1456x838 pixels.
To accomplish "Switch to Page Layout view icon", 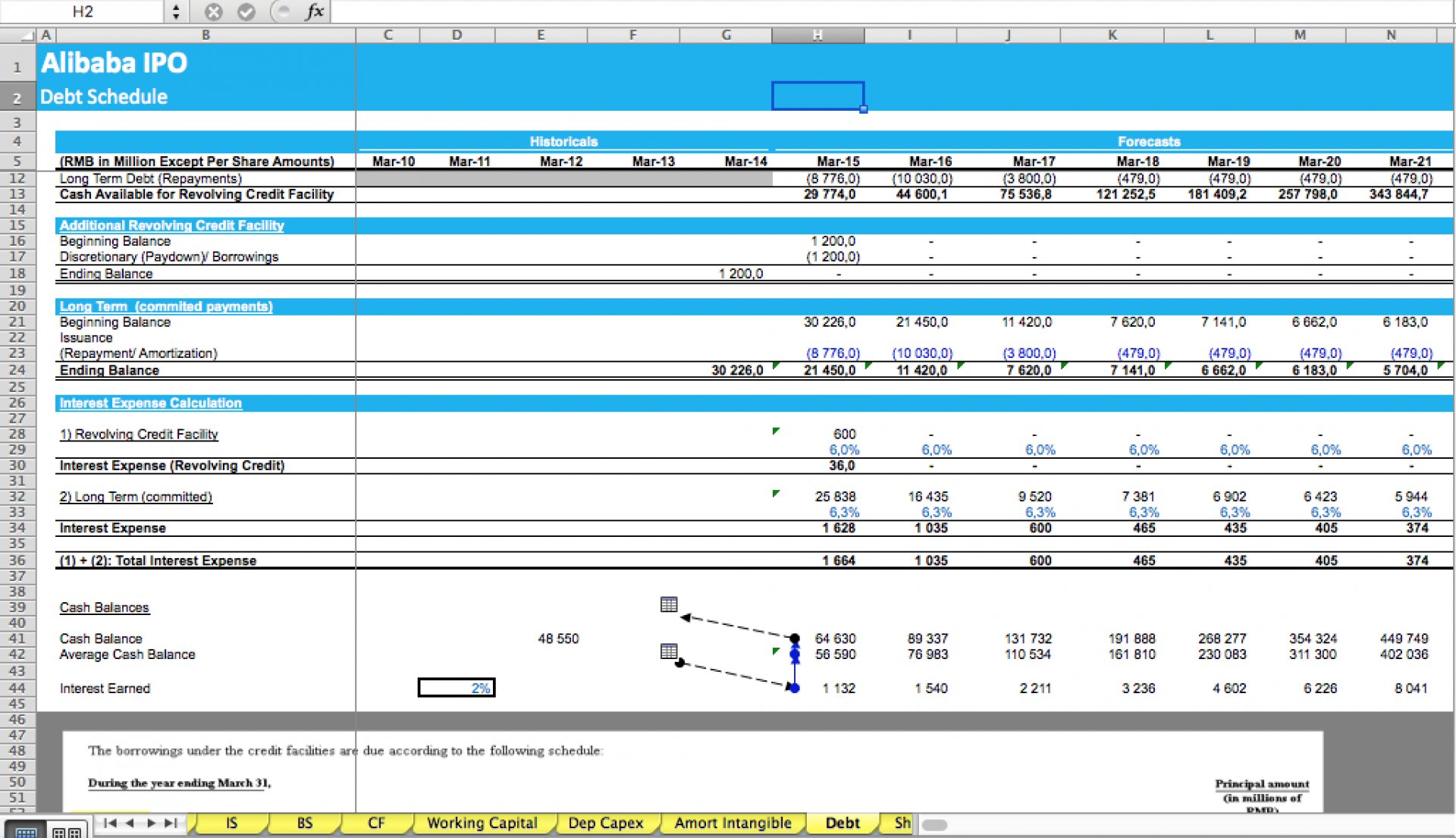I will [x=67, y=832].
